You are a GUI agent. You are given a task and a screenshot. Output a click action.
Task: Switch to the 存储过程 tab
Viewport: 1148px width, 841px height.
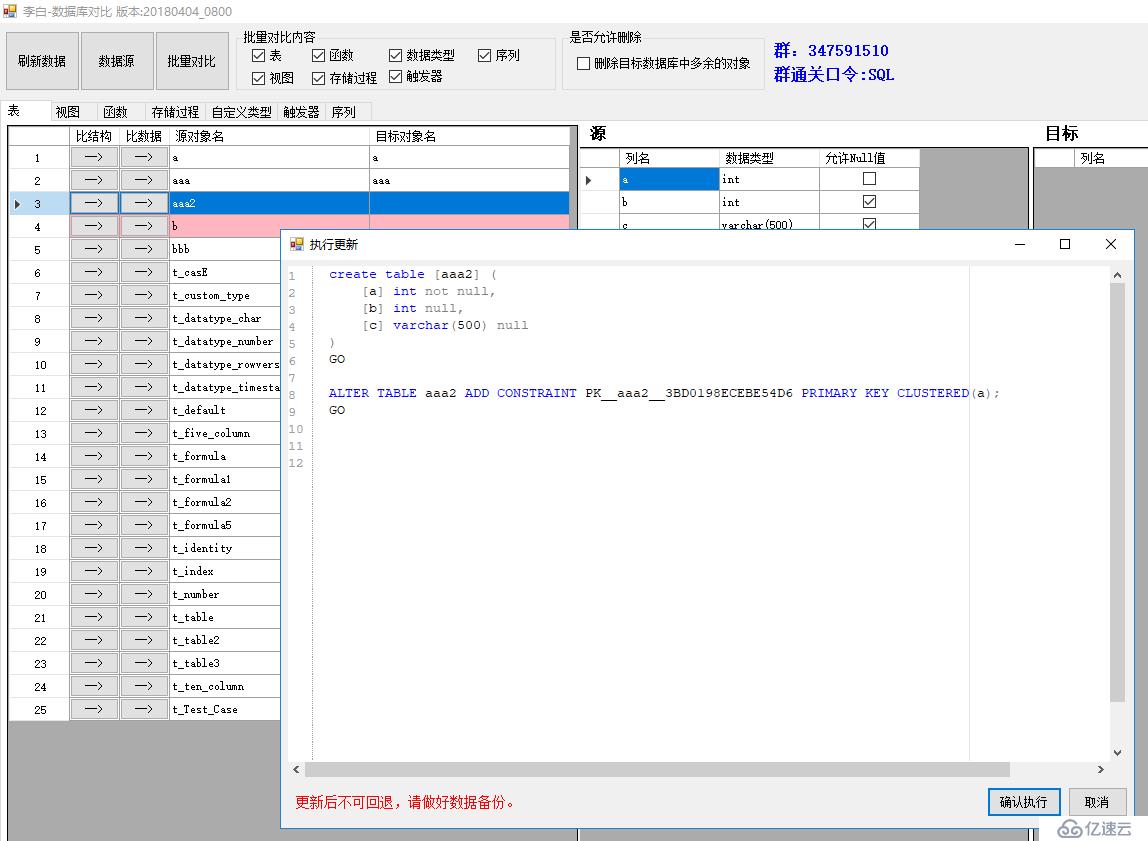(x=174, y=112)
